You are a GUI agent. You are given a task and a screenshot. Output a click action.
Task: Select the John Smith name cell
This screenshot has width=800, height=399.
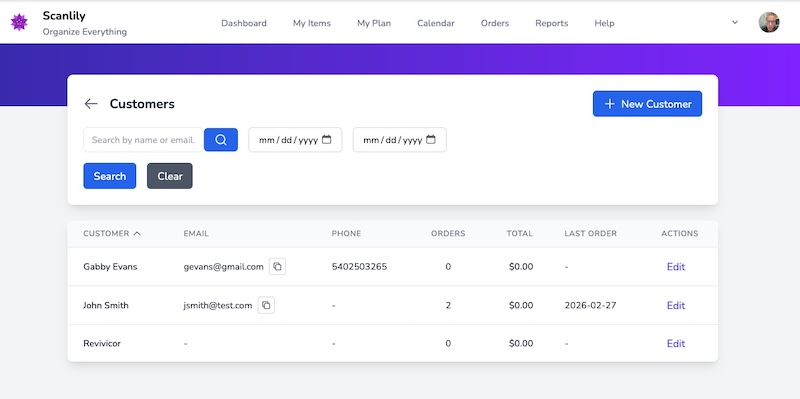106,305
